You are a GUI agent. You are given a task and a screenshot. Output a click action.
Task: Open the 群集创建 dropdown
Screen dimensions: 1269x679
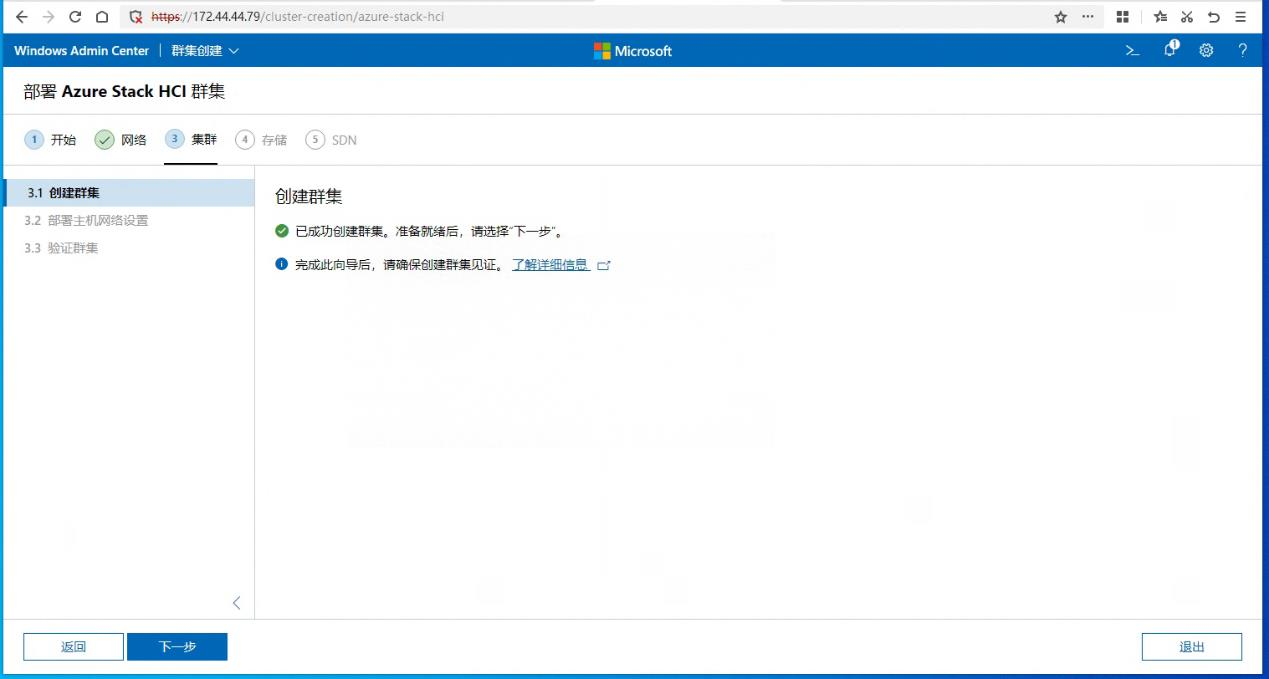tap(205, 51)
